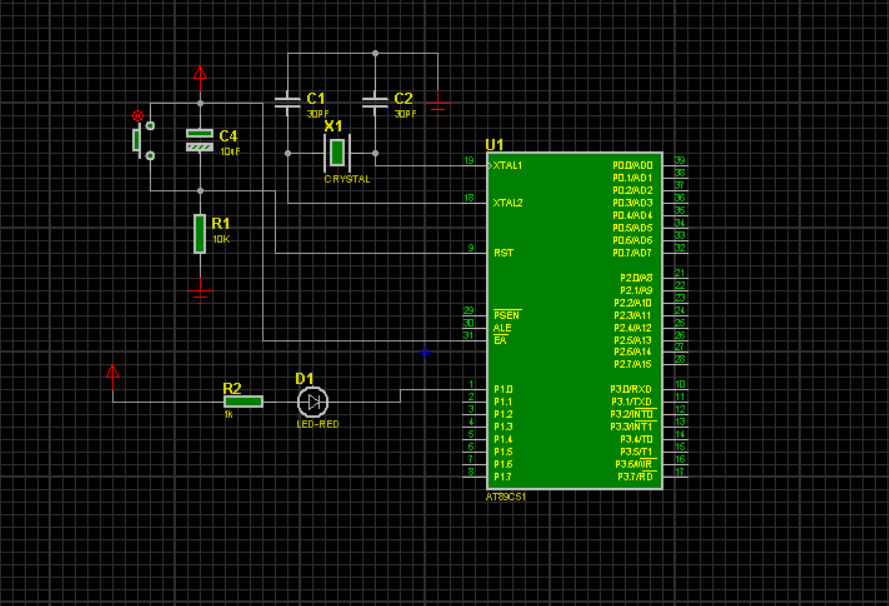889x606 pixels.
Task: Click the R2 reference label
Action: click(232, 388)
